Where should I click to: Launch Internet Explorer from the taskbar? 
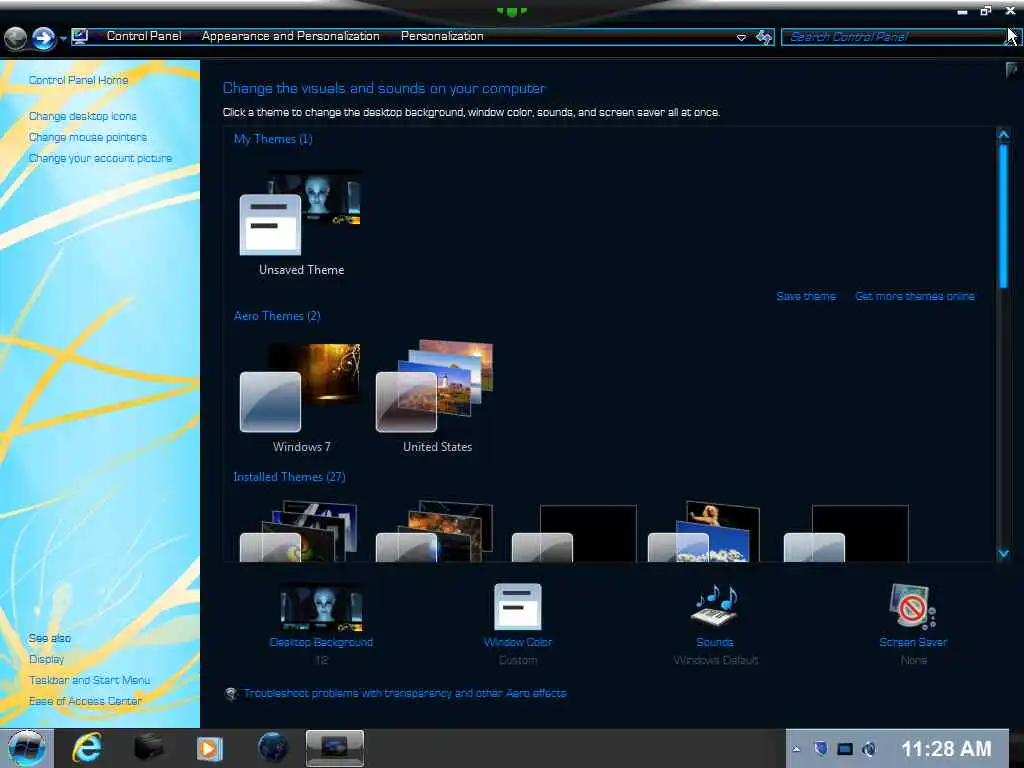88,747
